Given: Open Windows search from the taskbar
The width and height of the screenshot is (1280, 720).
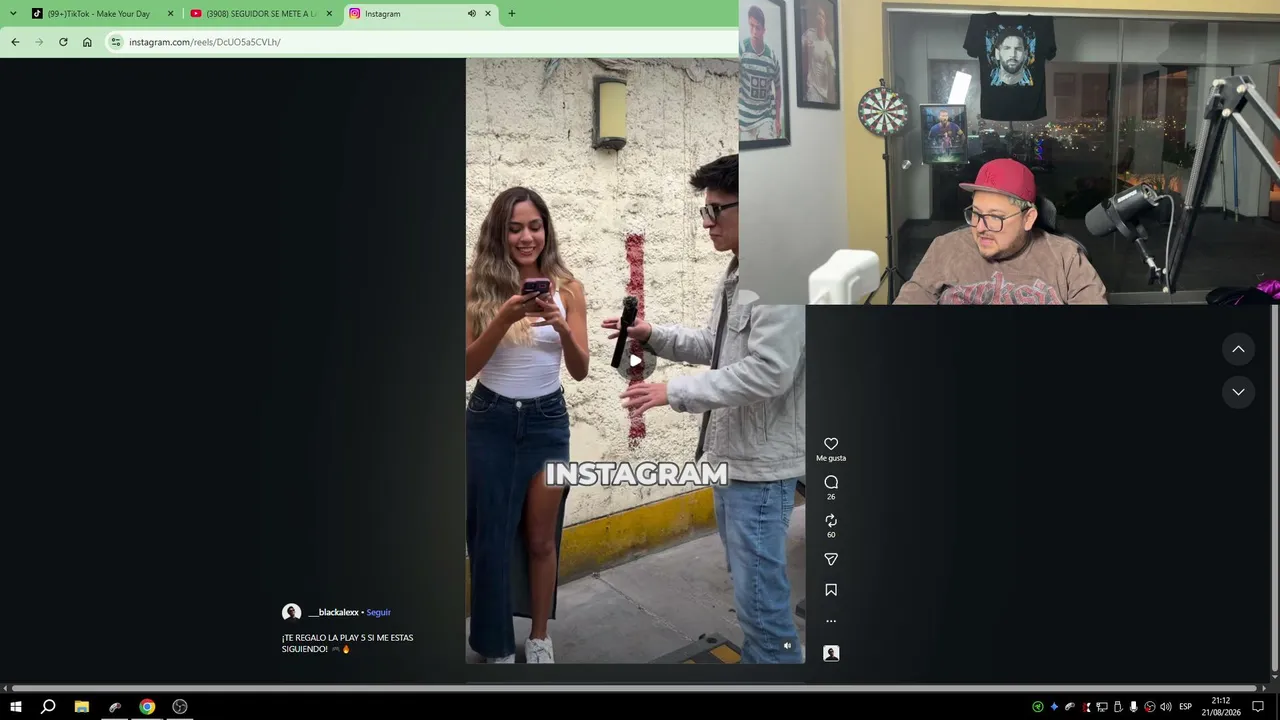Looking at the screenshot, I should click(48, 707).
